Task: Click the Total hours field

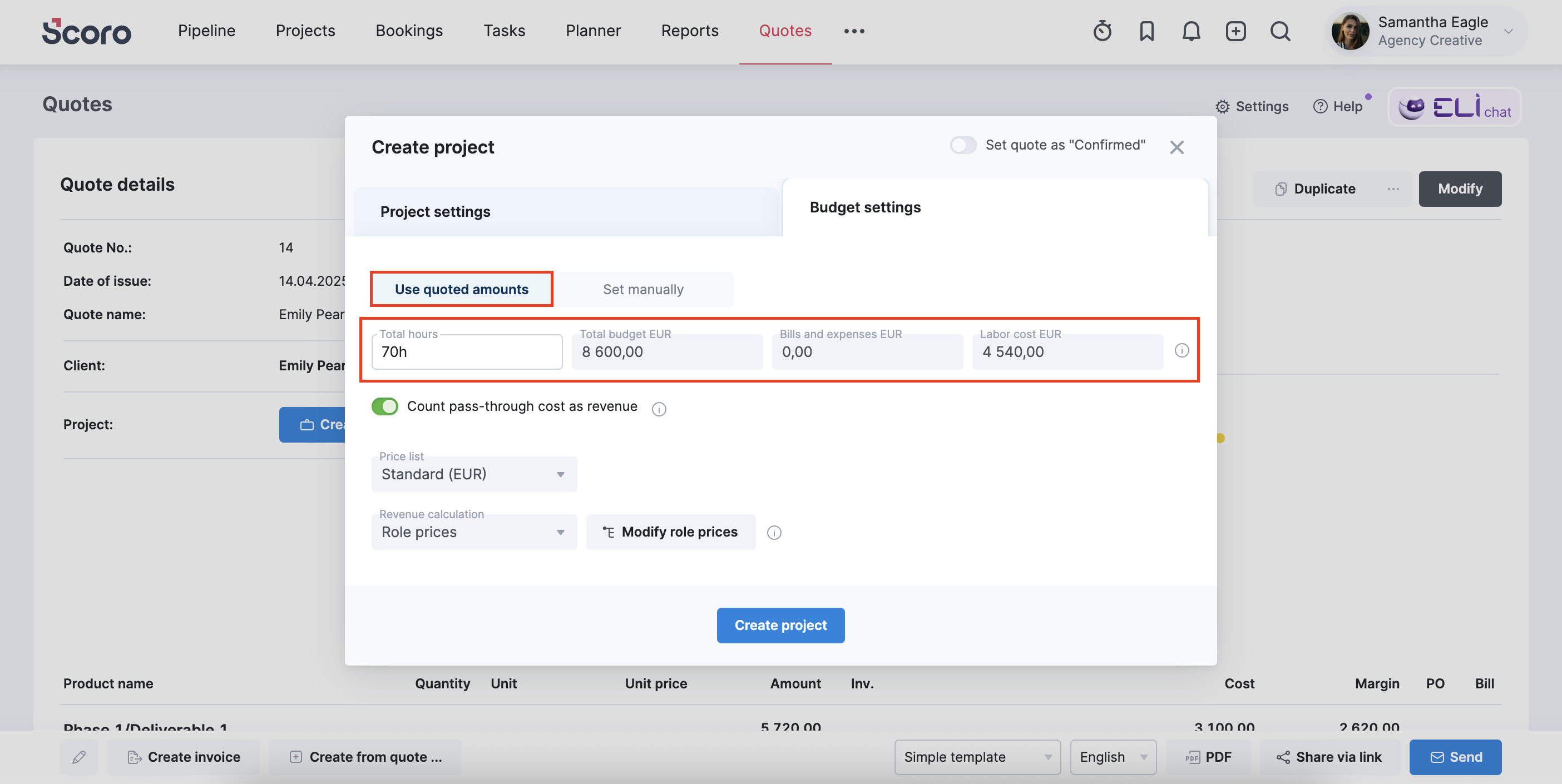Action: 467,351
